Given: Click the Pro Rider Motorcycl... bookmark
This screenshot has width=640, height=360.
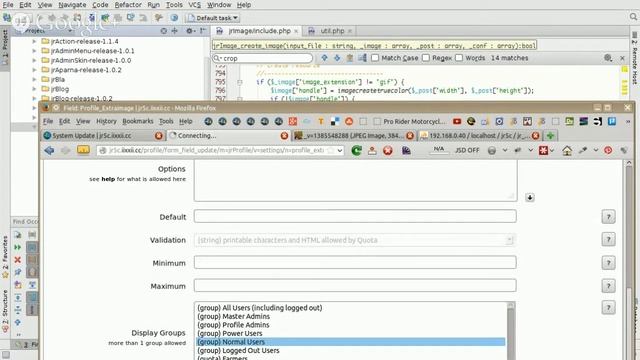Looking at the screenshot, I should click(x=410, y=121).
